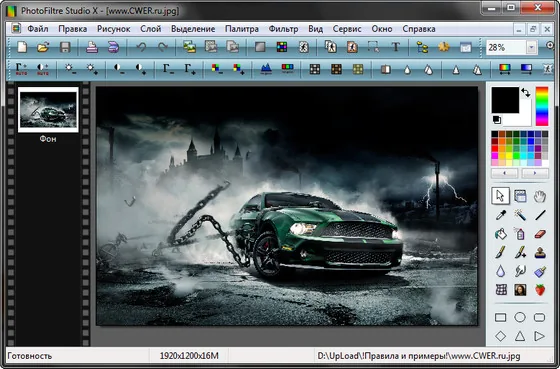
Task: Show previous palette colors with left arrow
Action: pos(504,173)
